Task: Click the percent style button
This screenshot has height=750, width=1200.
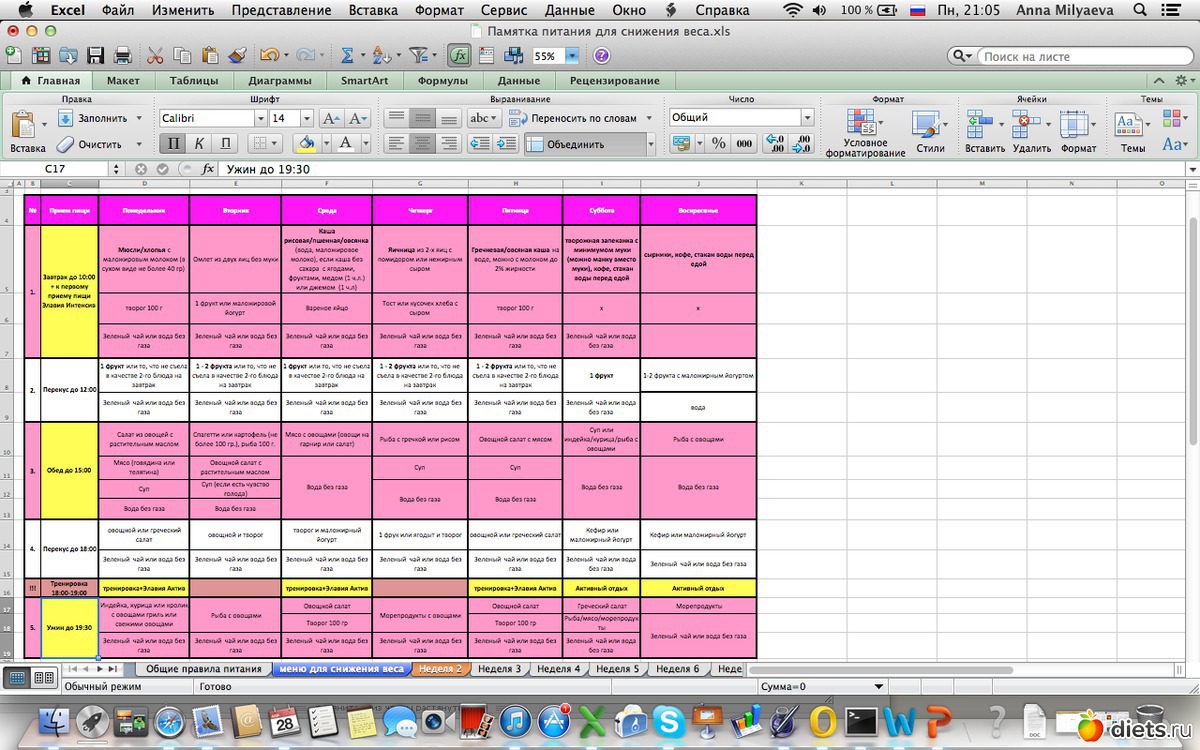Action: (718, 144)
